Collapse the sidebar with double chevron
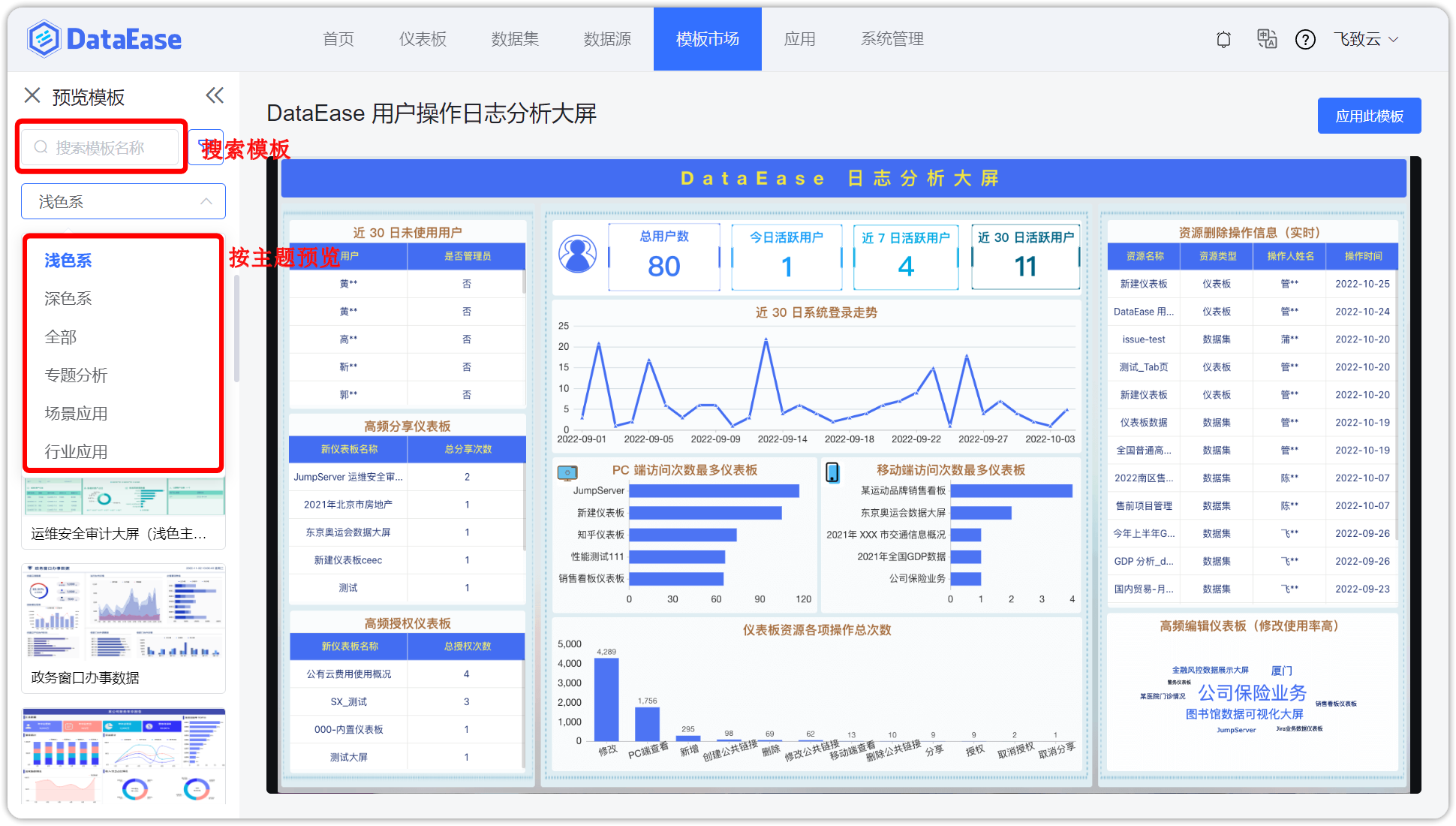This screenshot has width=1456, height=826. [215, 95]
